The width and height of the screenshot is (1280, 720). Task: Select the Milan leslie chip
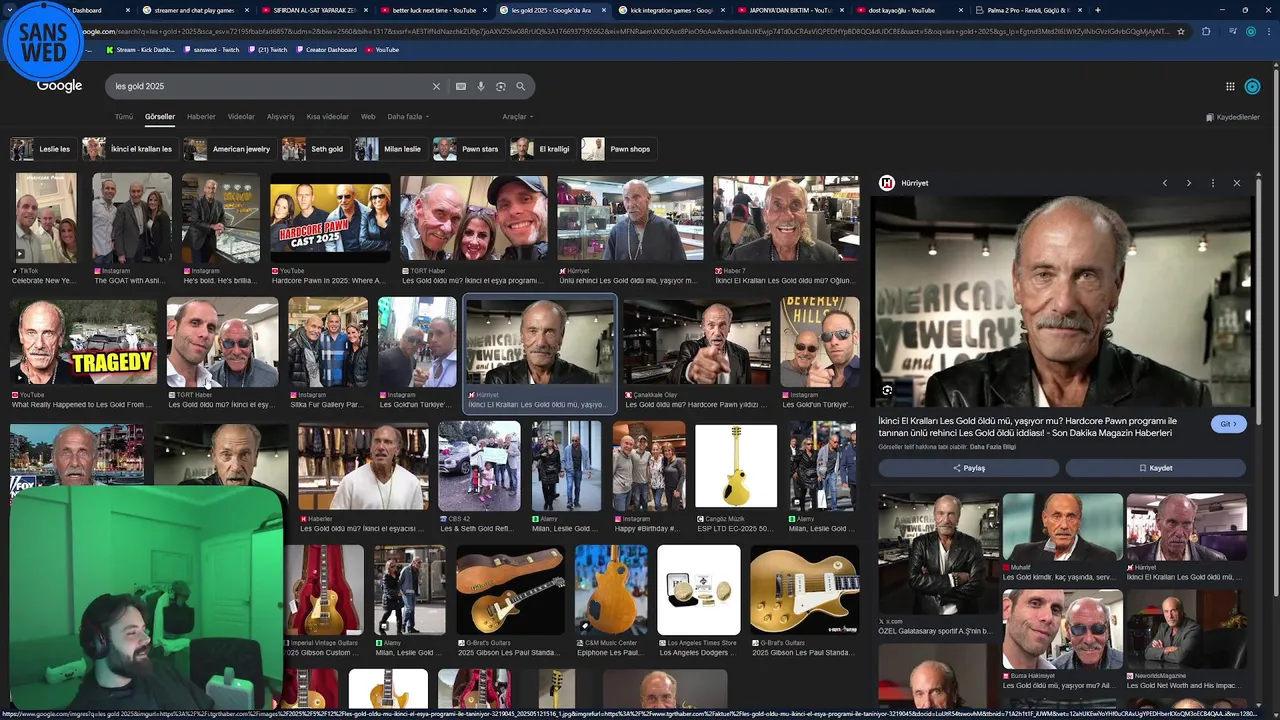pos(391,149)
